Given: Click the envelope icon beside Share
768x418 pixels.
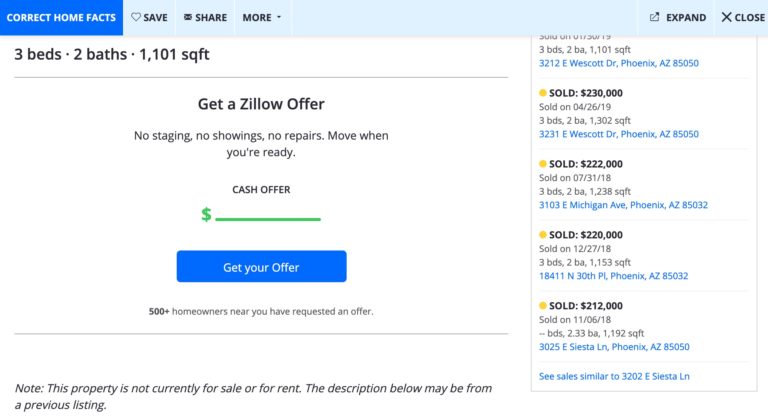Looking at the screenshot, I should [x=188, y=17].
